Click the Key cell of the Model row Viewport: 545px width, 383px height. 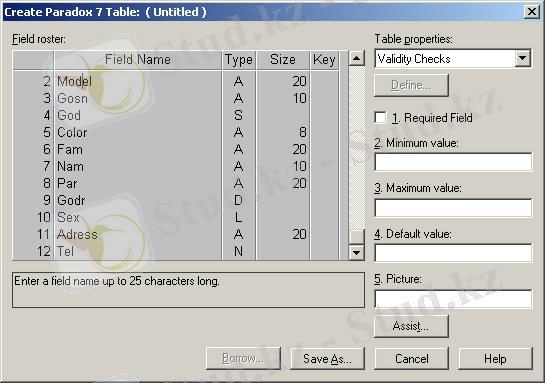point(325,81)
